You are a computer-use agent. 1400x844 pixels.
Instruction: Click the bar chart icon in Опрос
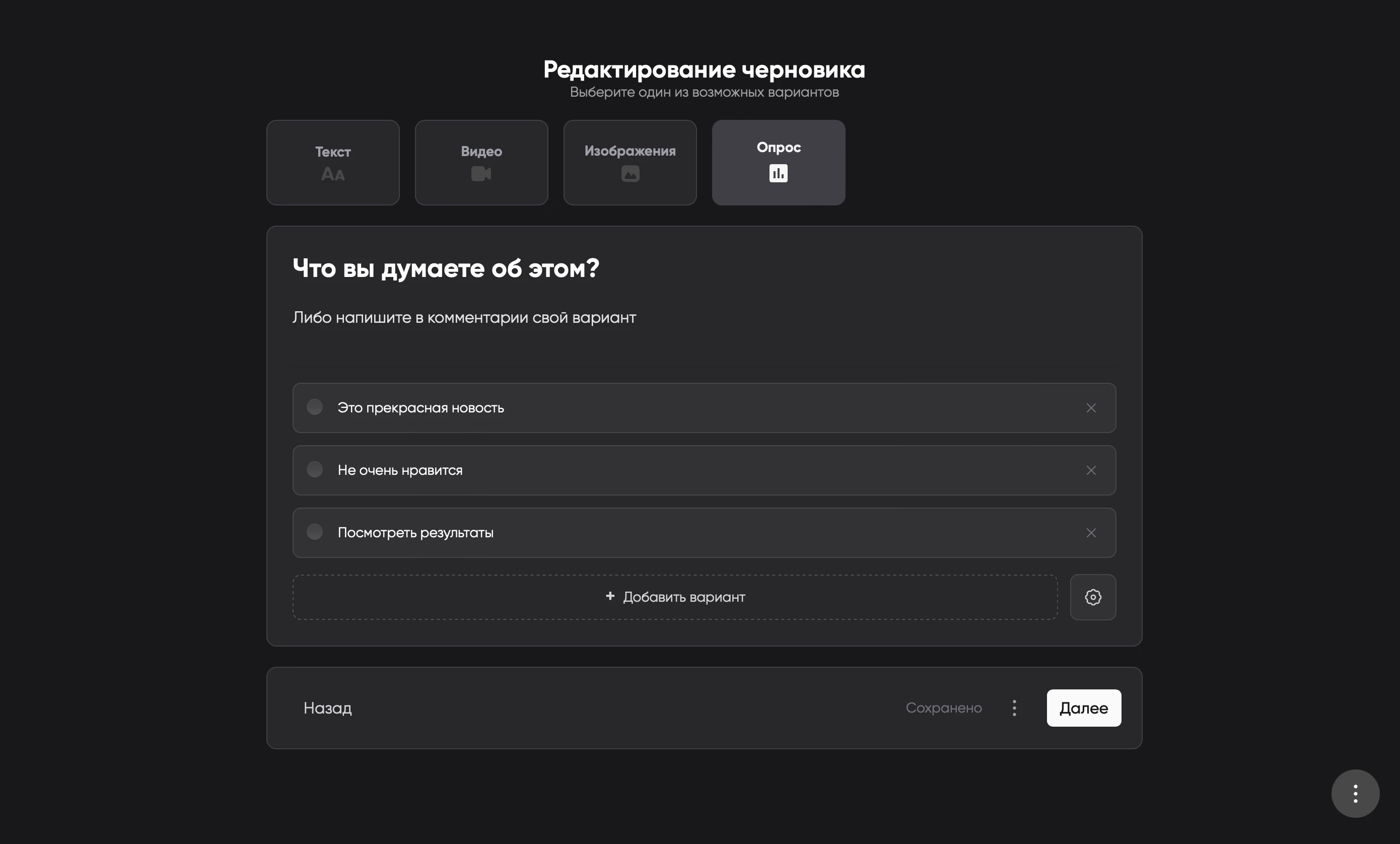[x=779, y=173]
